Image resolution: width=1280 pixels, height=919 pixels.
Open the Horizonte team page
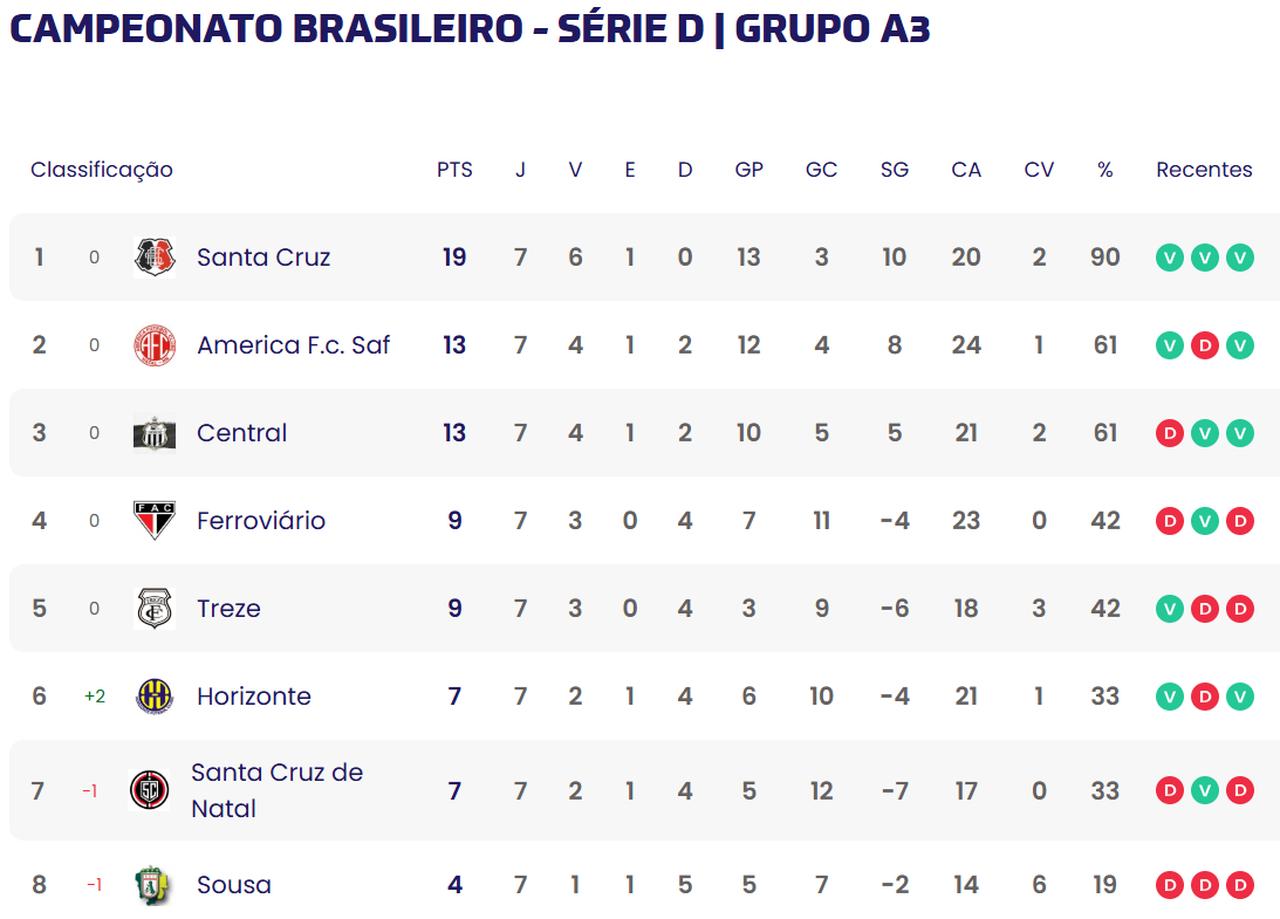[x=254, y=696]
